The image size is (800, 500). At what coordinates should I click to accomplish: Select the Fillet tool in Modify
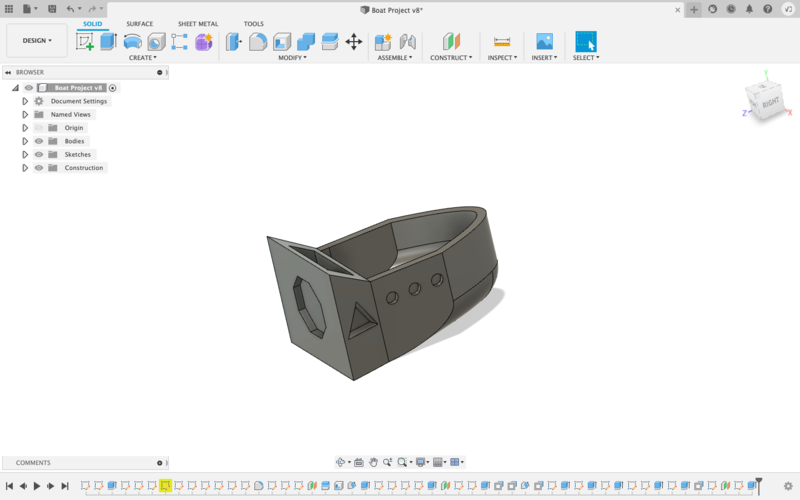coord(258,42)
